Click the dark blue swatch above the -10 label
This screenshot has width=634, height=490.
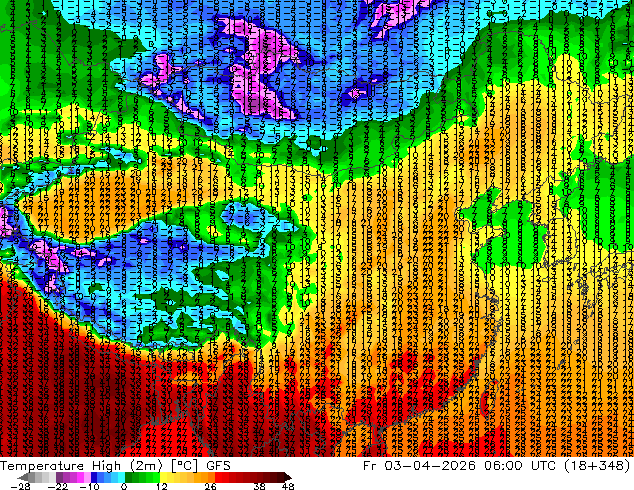tap(94, 477)
